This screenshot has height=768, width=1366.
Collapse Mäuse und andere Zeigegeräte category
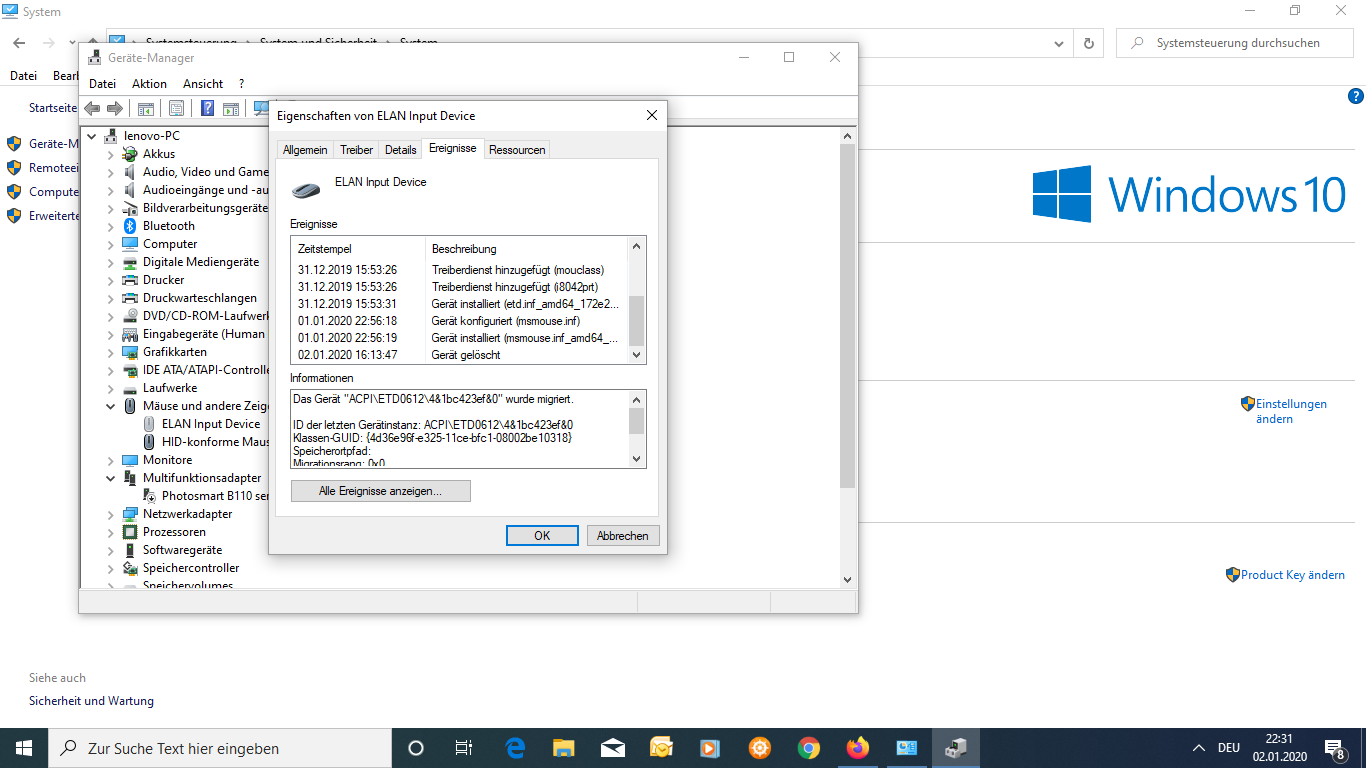coord(111,406)
